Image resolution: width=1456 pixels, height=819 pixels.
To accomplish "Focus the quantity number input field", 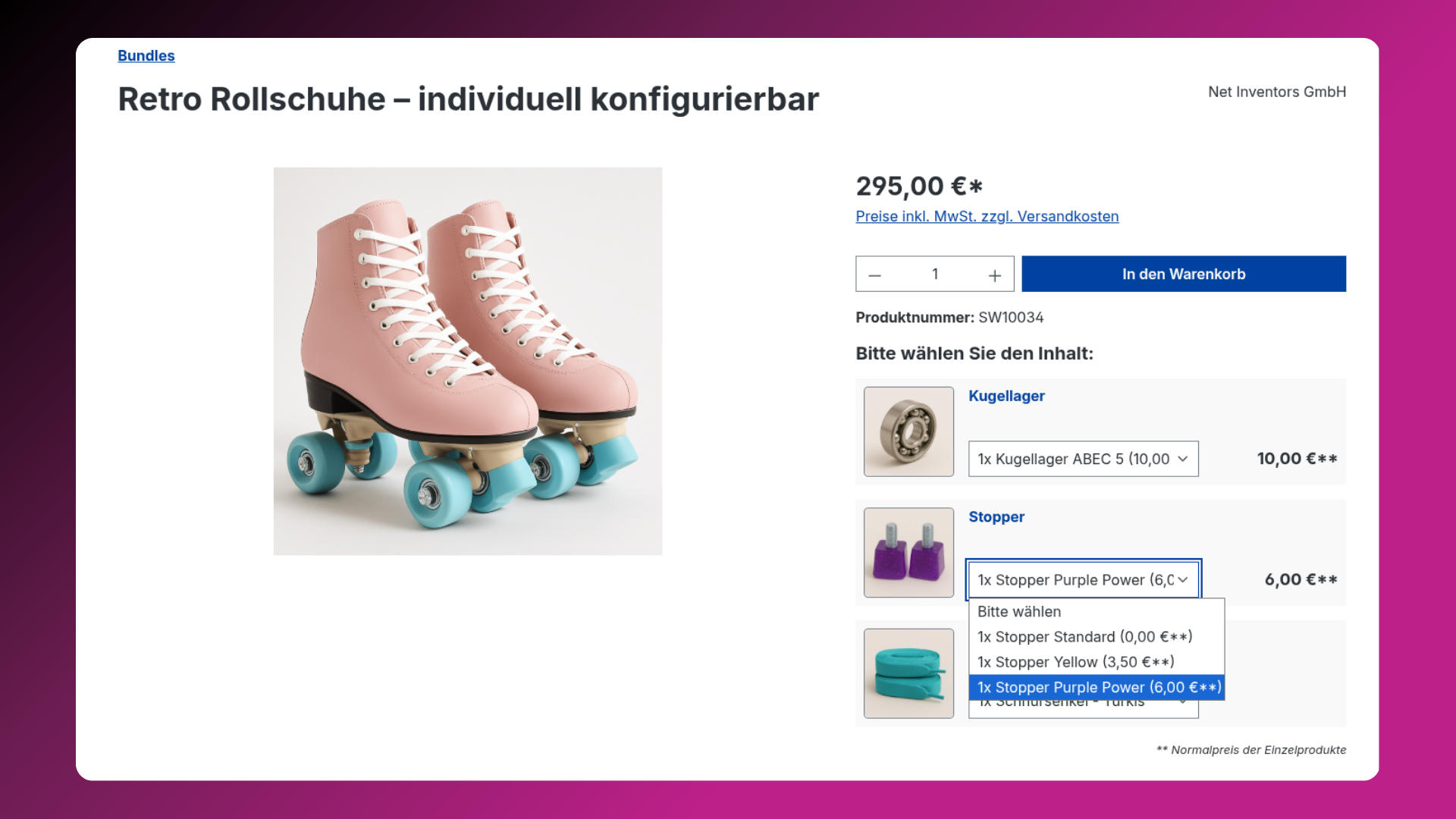I will [x=935, y=274].
